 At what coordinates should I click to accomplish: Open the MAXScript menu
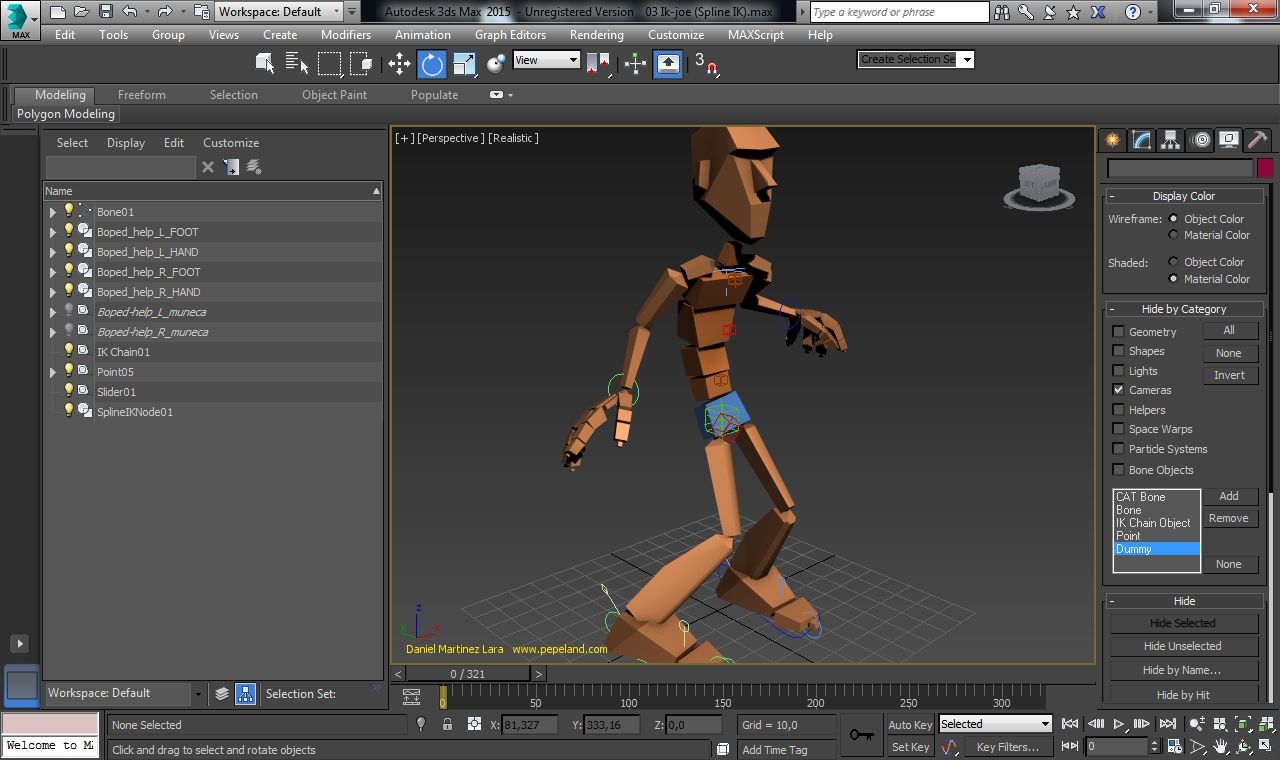756,34
